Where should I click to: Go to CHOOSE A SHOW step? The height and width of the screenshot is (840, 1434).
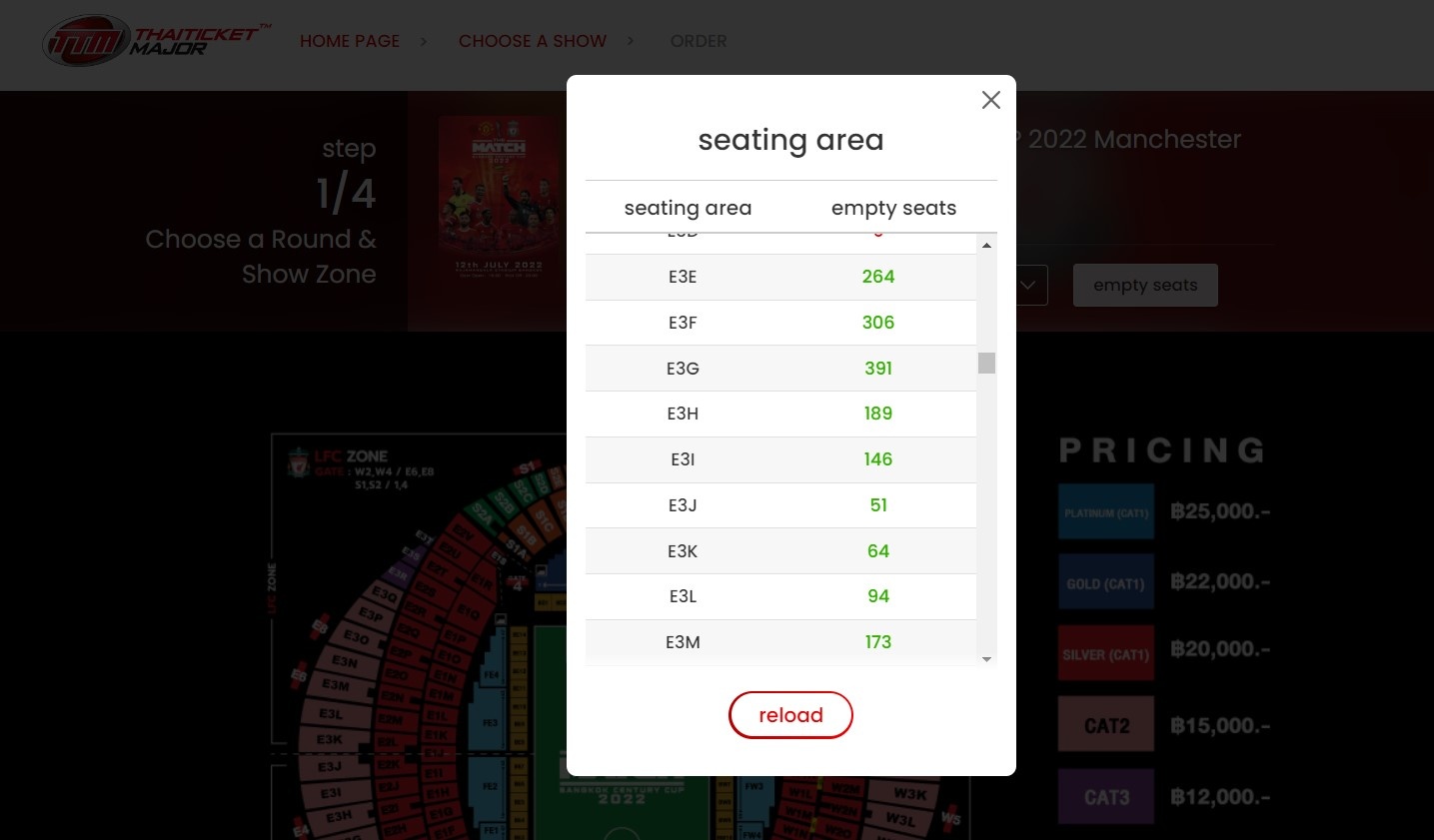[x=533, y=41]
